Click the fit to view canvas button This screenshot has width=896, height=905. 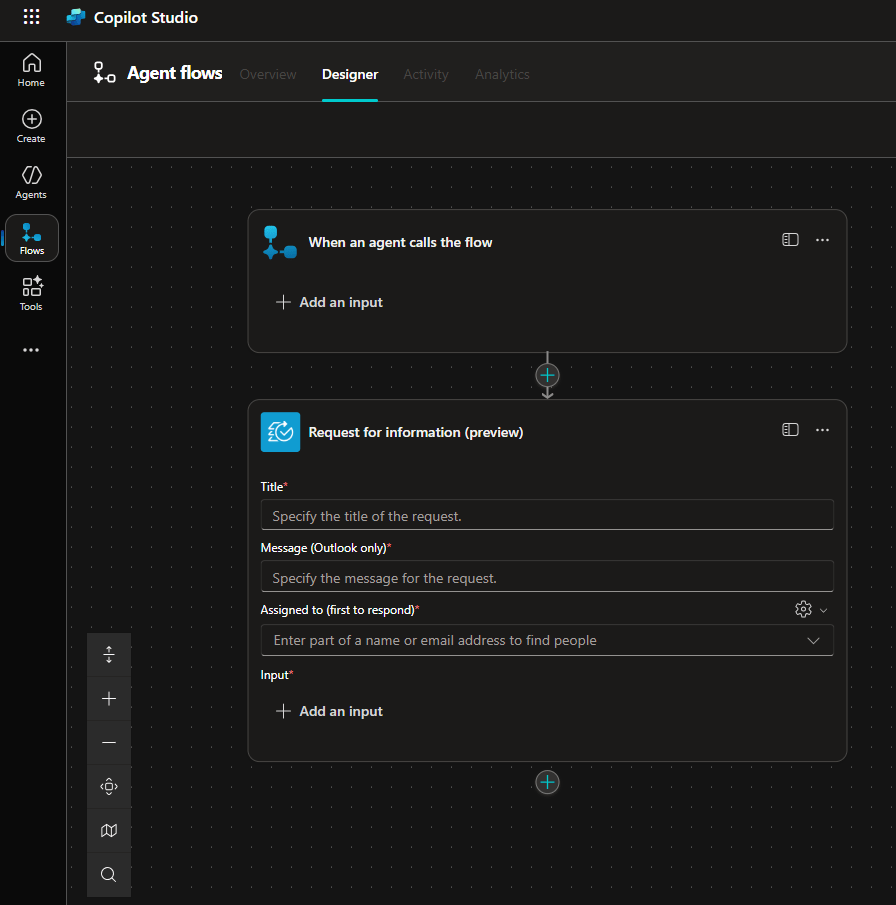pyautogui.click(x=109, y=787)
